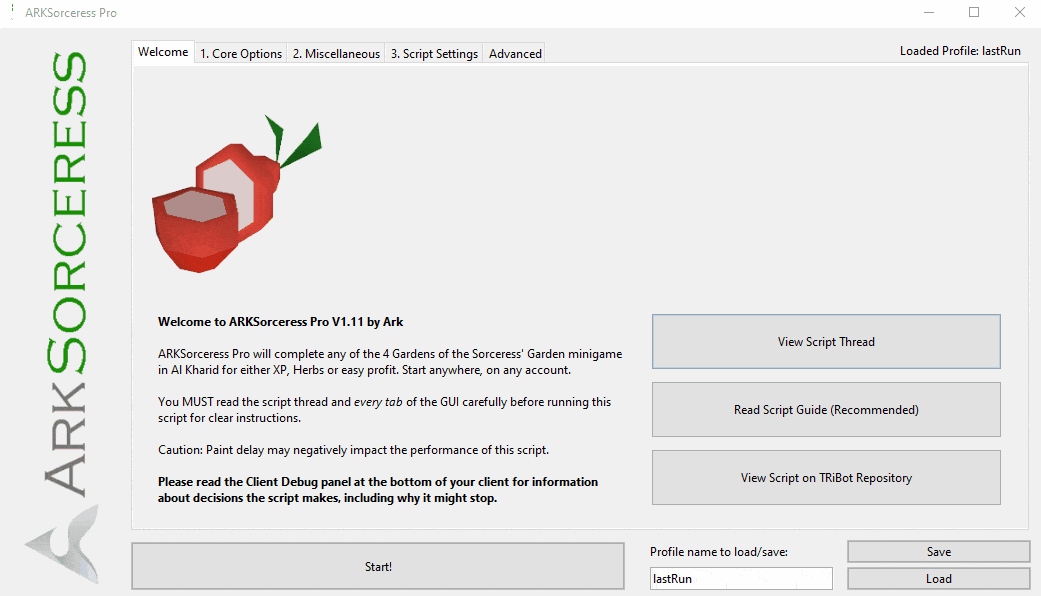Click the vertical ARKSorceress logo text
Screen dimensions: 1041x596
pos(66,273)
